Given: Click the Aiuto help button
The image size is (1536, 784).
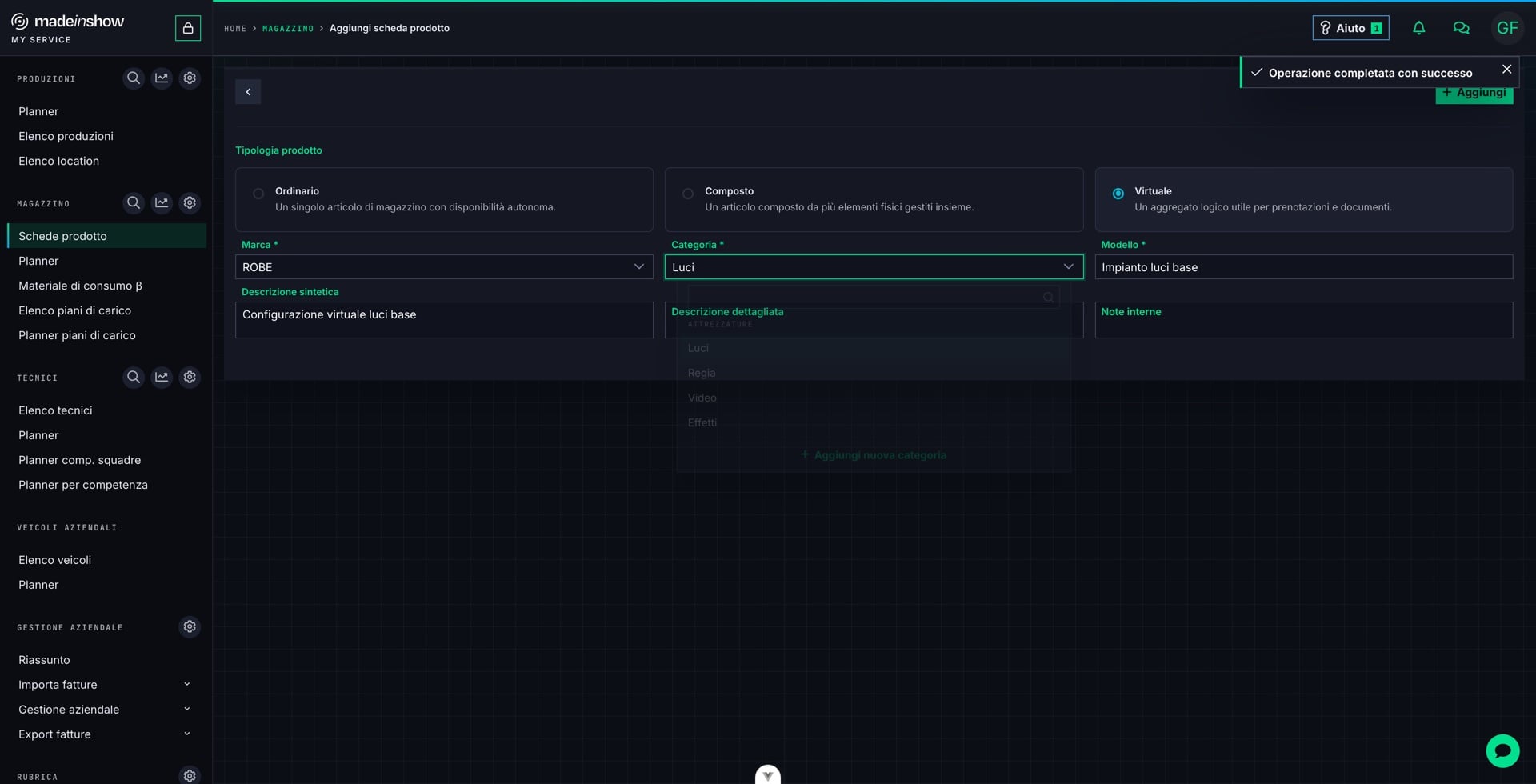Looking at the screenshot, I should pyautogui.click(x=1350, y=28).
